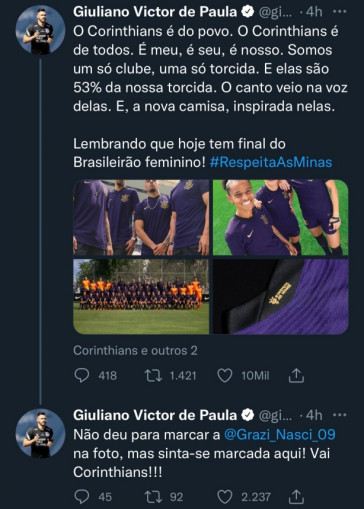Screen dimensions: 364x509
Task: View the full team group photo
Action: [141, 297]
